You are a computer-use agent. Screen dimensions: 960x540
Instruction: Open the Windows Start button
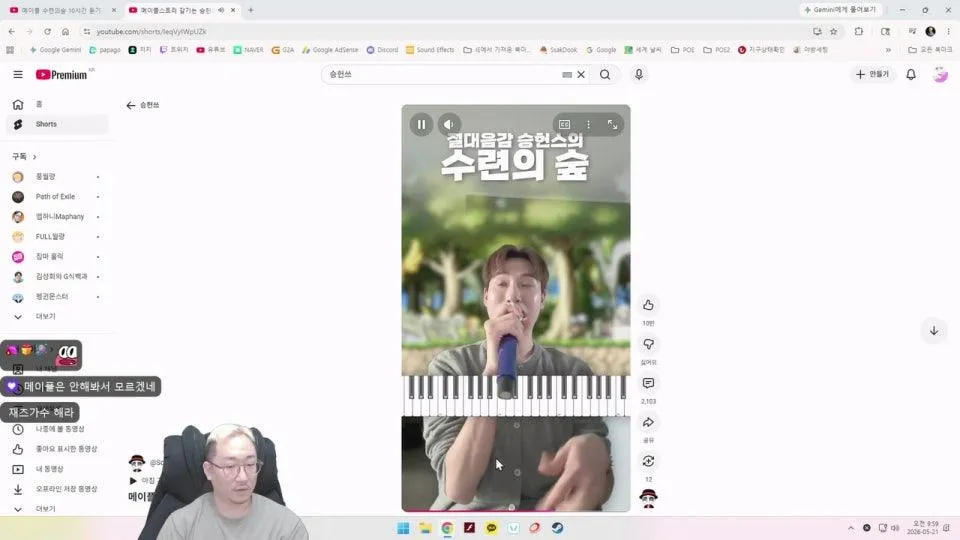point(403,528)
